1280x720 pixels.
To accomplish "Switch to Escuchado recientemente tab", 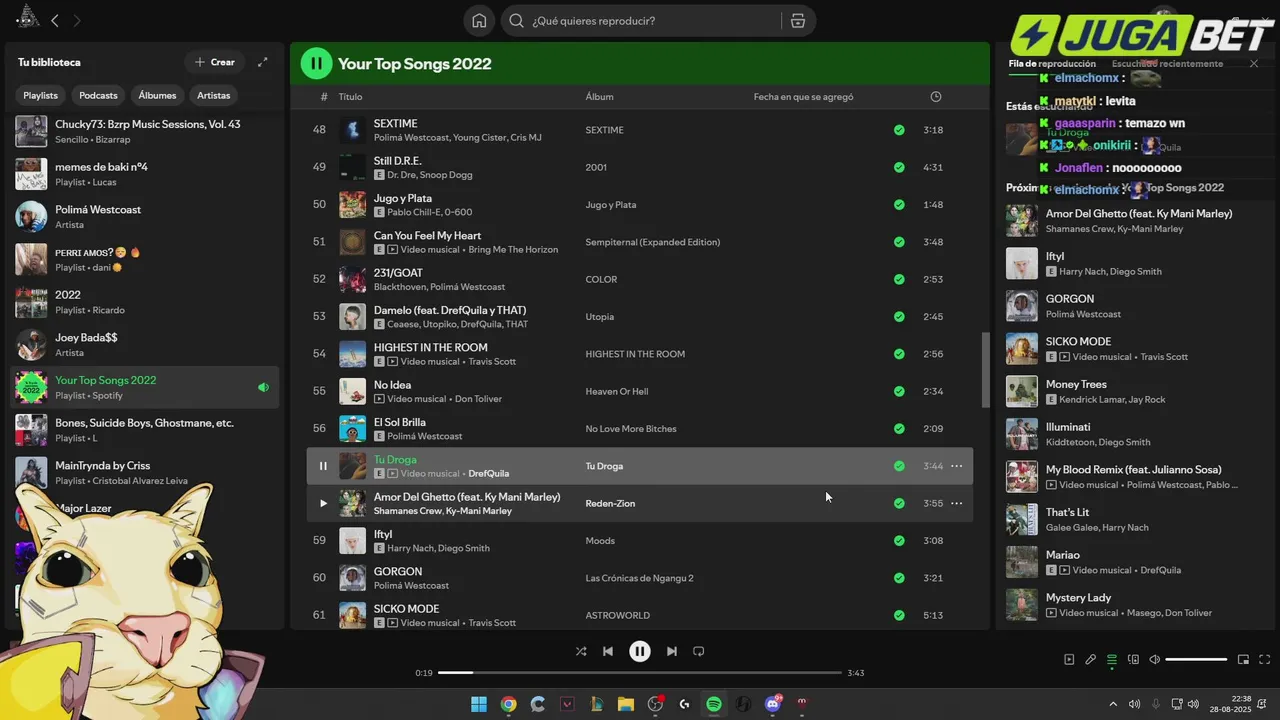I will click(1167, 64).
